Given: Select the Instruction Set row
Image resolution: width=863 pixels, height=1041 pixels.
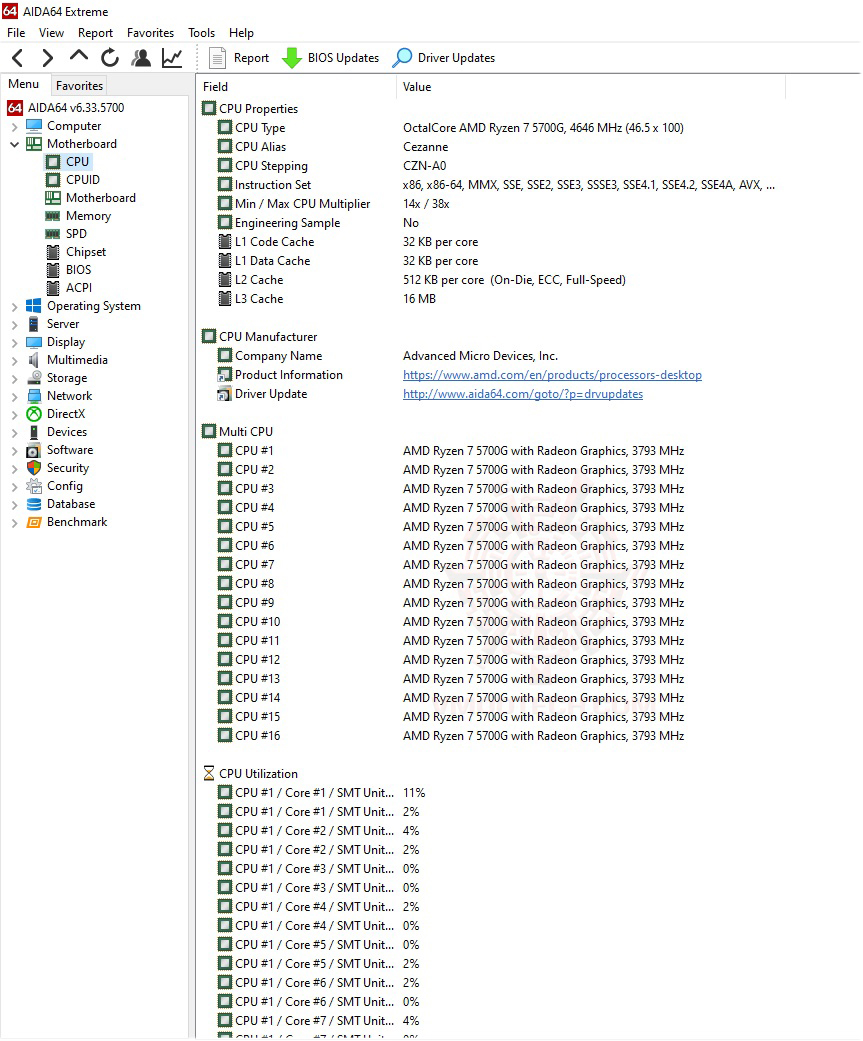Looking at the screenshot, I should [x=490, y=185].
